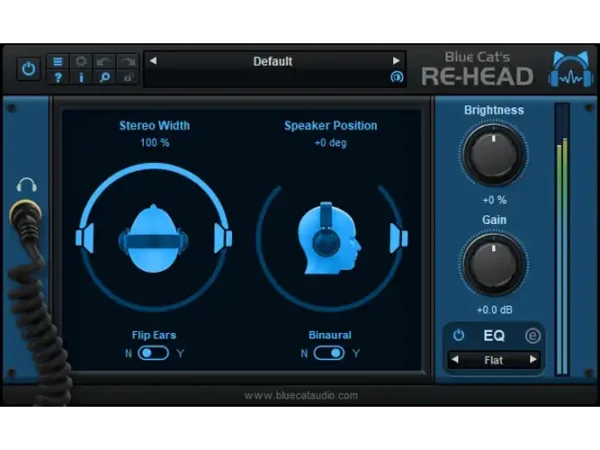Click the EQ label text
600x450 pixels.
click(494, 336)
